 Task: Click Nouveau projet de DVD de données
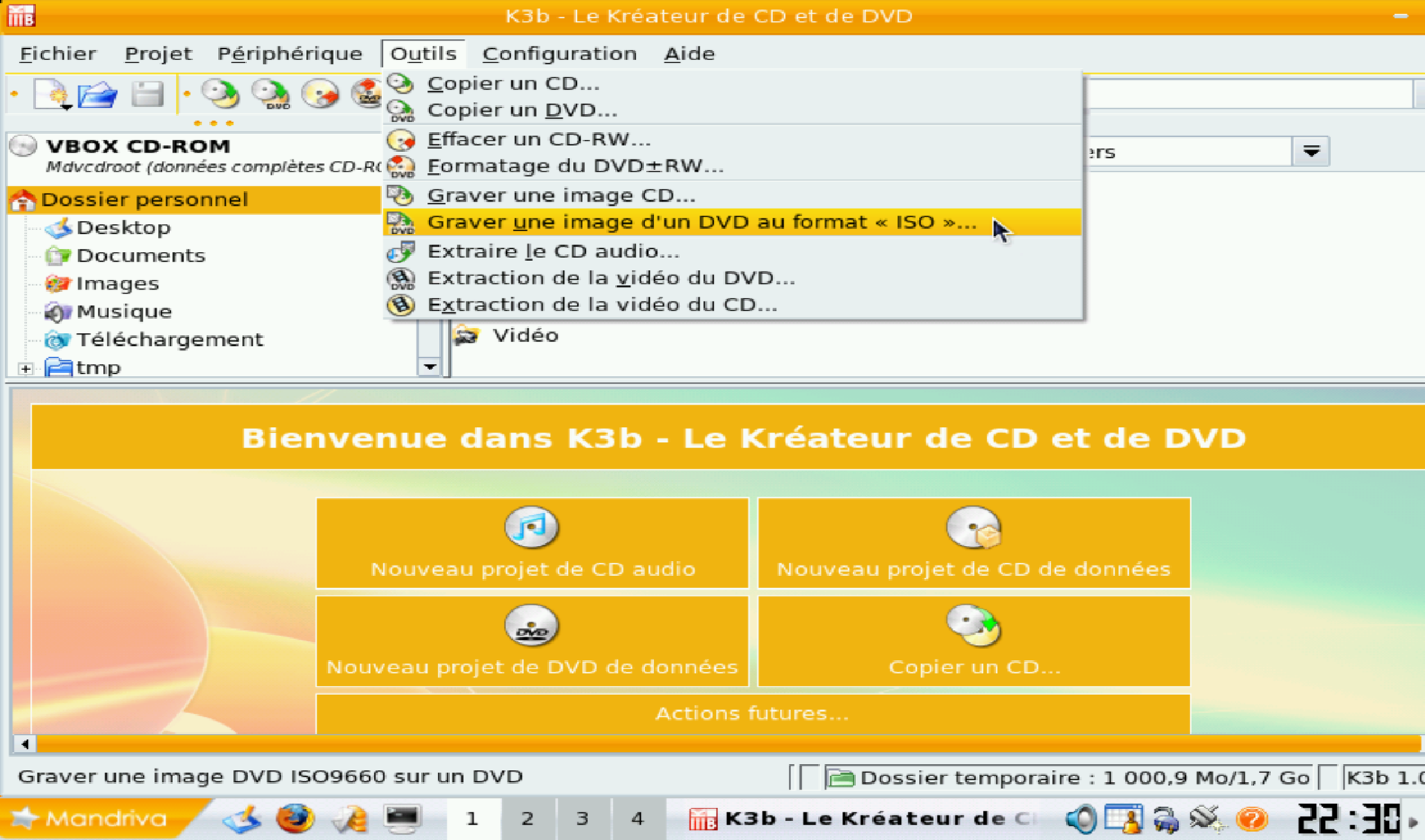[532, 641]
